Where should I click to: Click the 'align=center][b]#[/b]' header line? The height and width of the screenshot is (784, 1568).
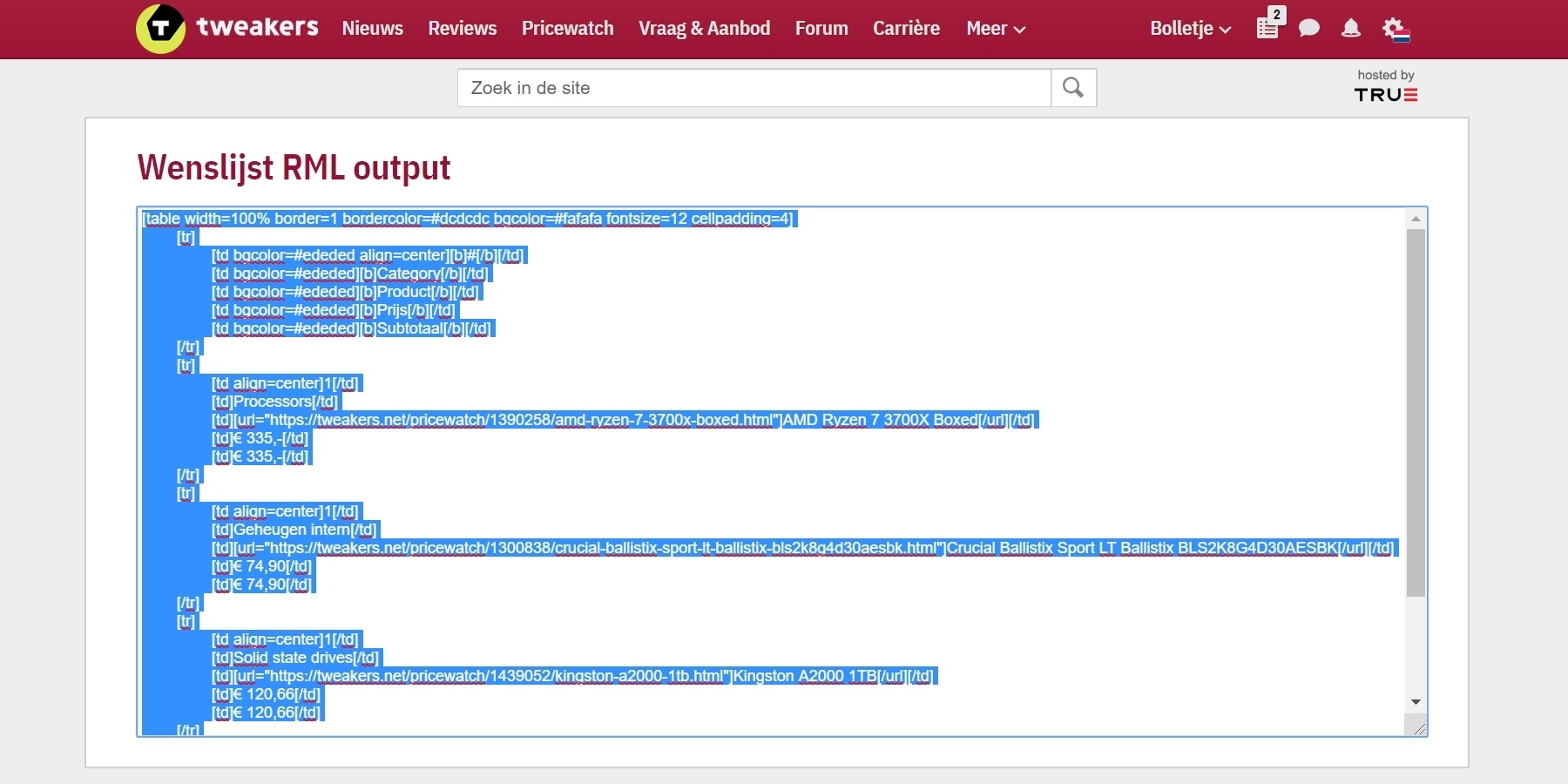368,255
